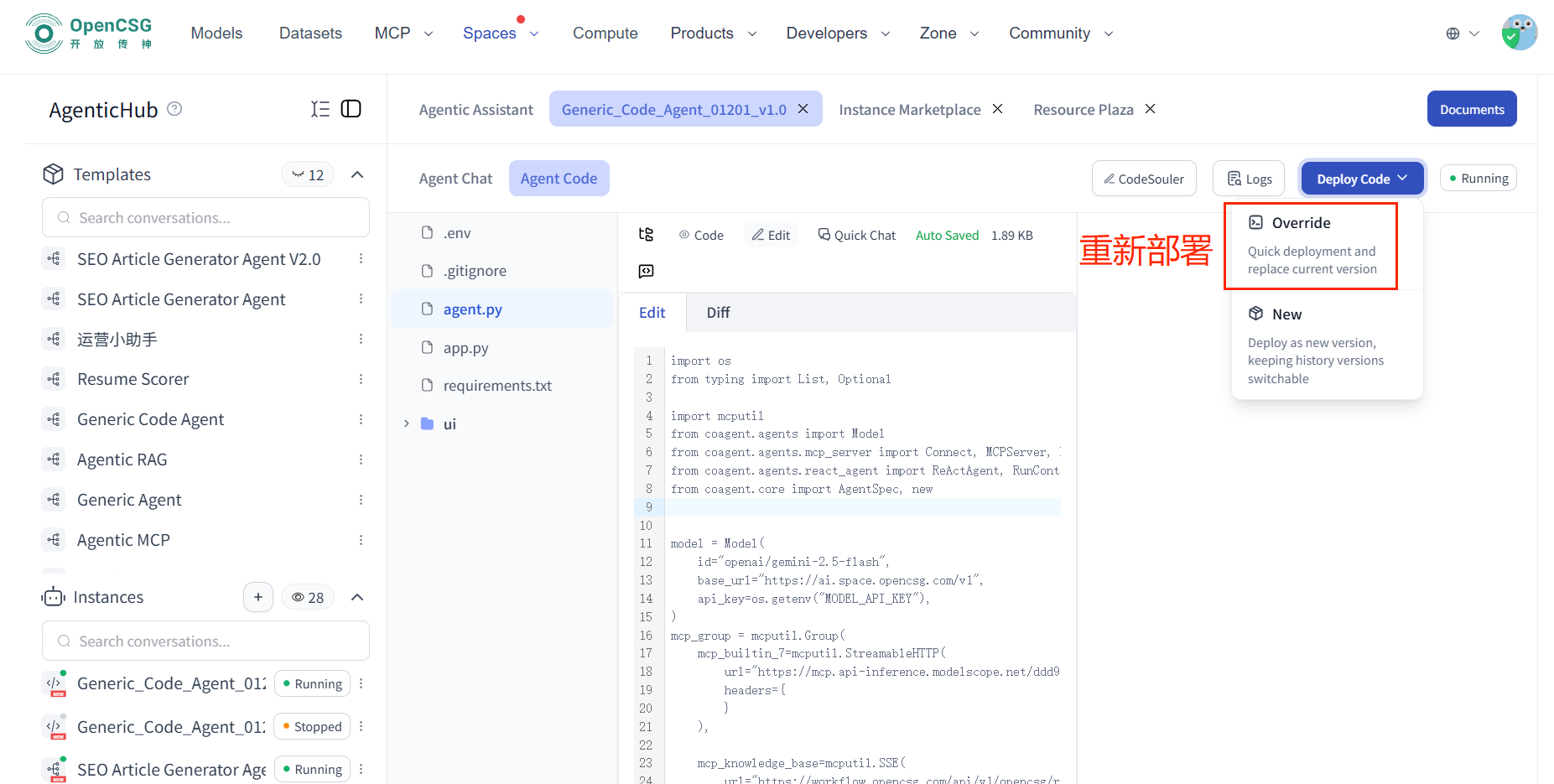
Task: Click the list outline icon beside AgenticHub
Action: (320, 109)
